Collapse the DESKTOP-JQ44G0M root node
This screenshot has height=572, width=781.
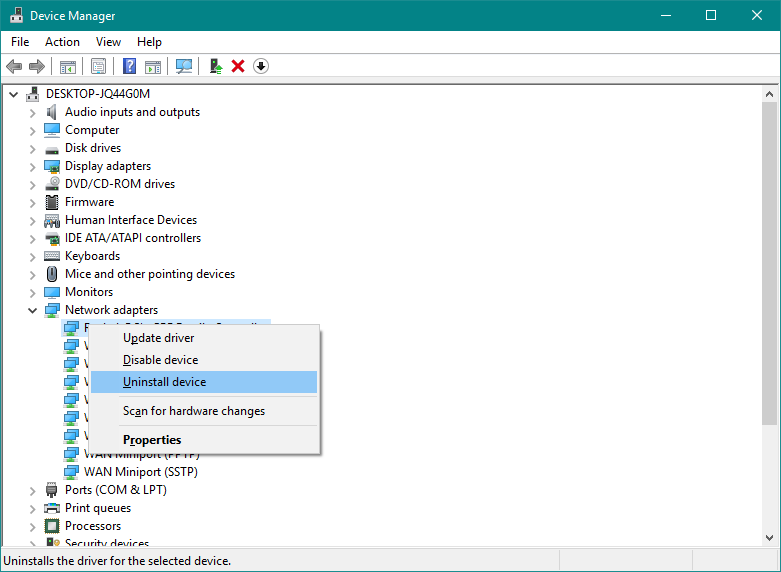pyautogui.click(x=13, y=94)
